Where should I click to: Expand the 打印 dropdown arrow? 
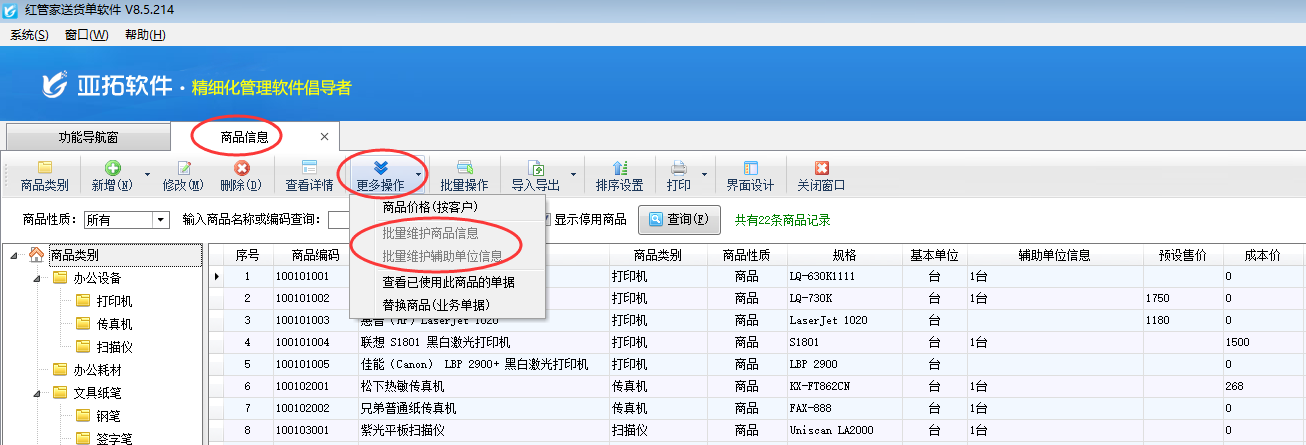click(704, 175)
